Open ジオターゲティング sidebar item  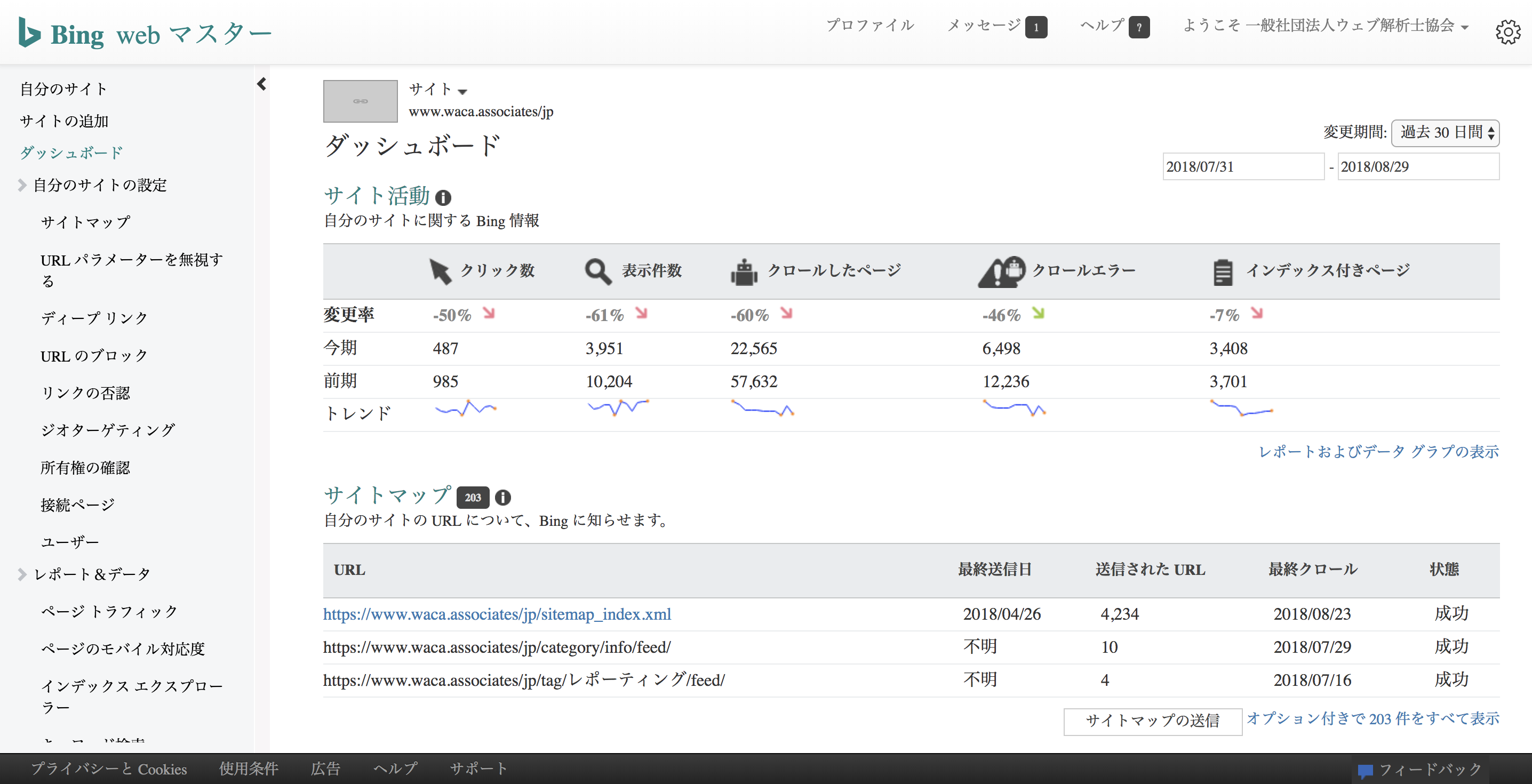pos(108,430)
